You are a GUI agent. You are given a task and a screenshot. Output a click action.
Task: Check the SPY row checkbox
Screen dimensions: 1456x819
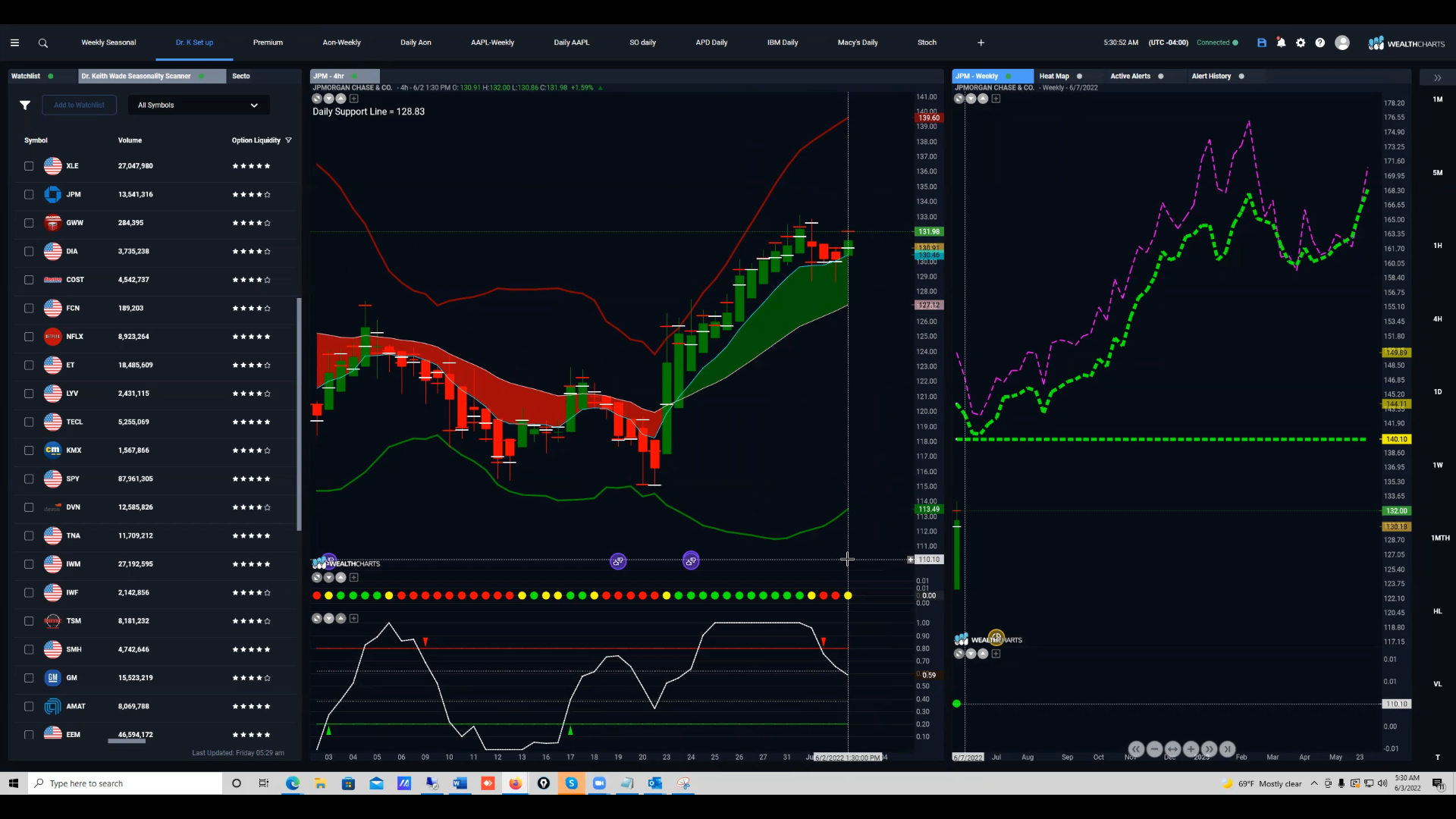tap(29, 479)
